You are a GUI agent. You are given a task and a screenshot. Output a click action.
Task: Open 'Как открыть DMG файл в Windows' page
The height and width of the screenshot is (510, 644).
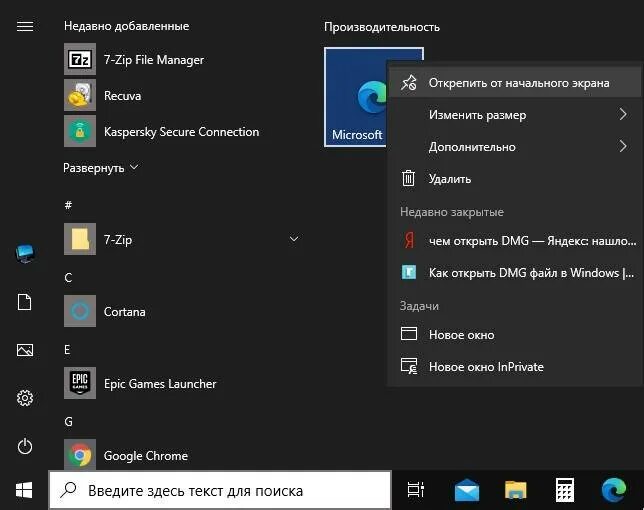click(x=515, y=273)
